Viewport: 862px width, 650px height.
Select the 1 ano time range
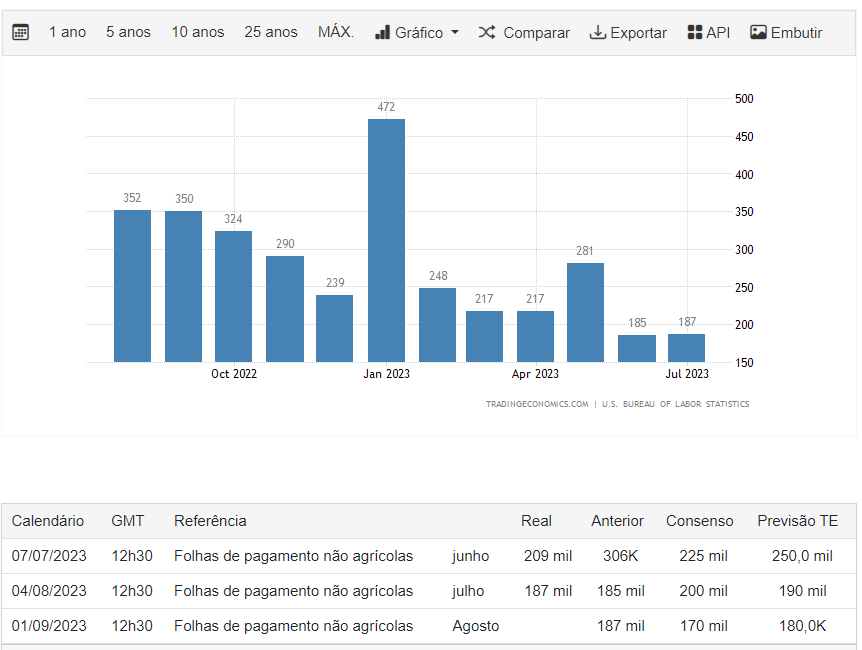coord(67,33)
